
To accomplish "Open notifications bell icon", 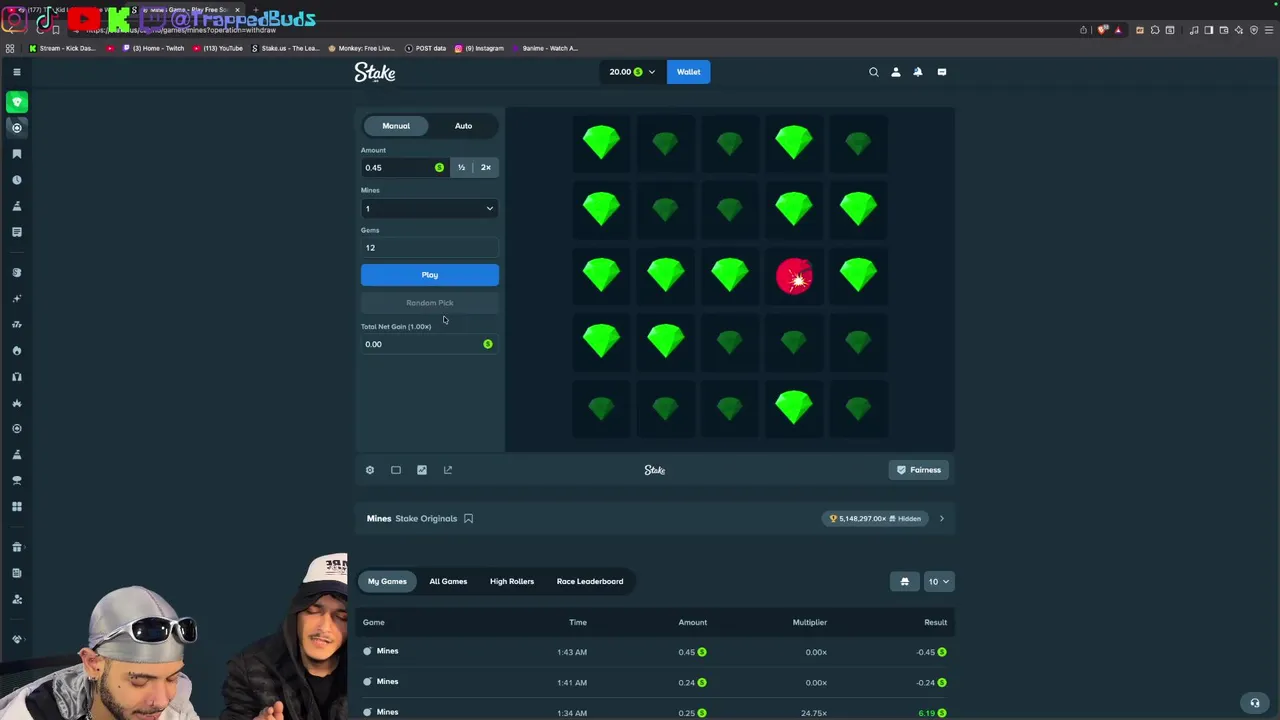I will coord(918,72).
